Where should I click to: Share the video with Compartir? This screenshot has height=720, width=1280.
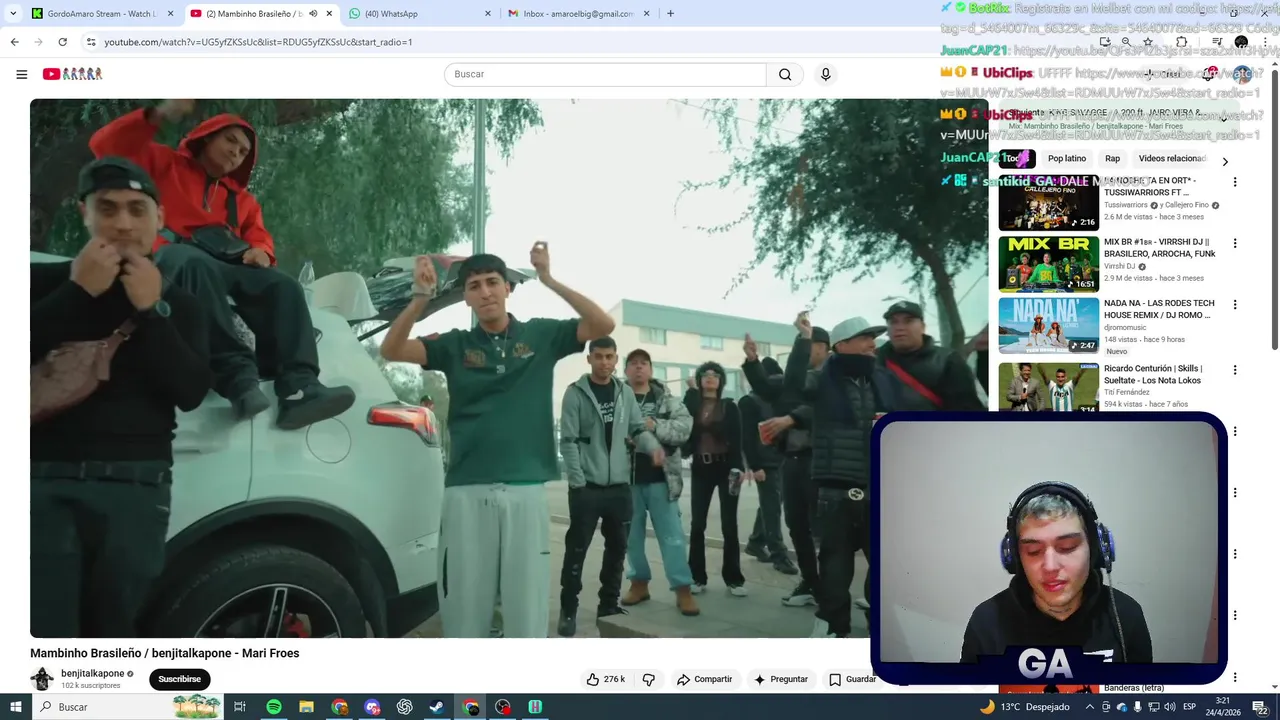coord(705,679)
